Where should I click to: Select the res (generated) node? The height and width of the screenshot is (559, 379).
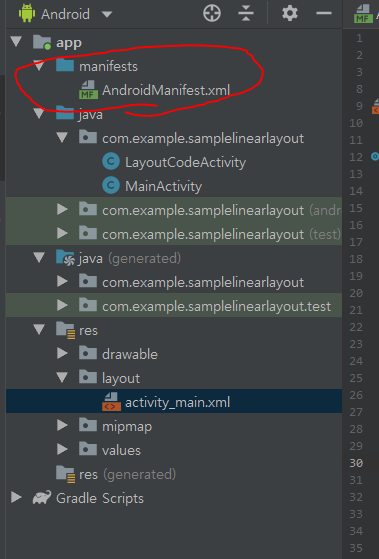coord(127,475)
